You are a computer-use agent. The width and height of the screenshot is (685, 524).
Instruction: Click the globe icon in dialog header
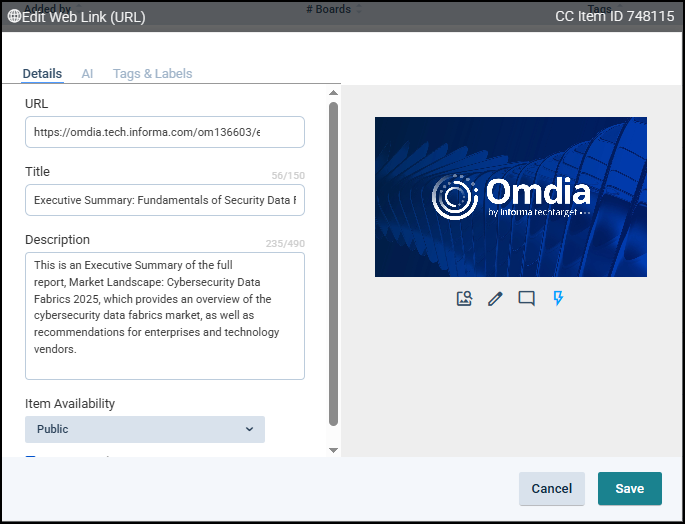click(14, 16)
